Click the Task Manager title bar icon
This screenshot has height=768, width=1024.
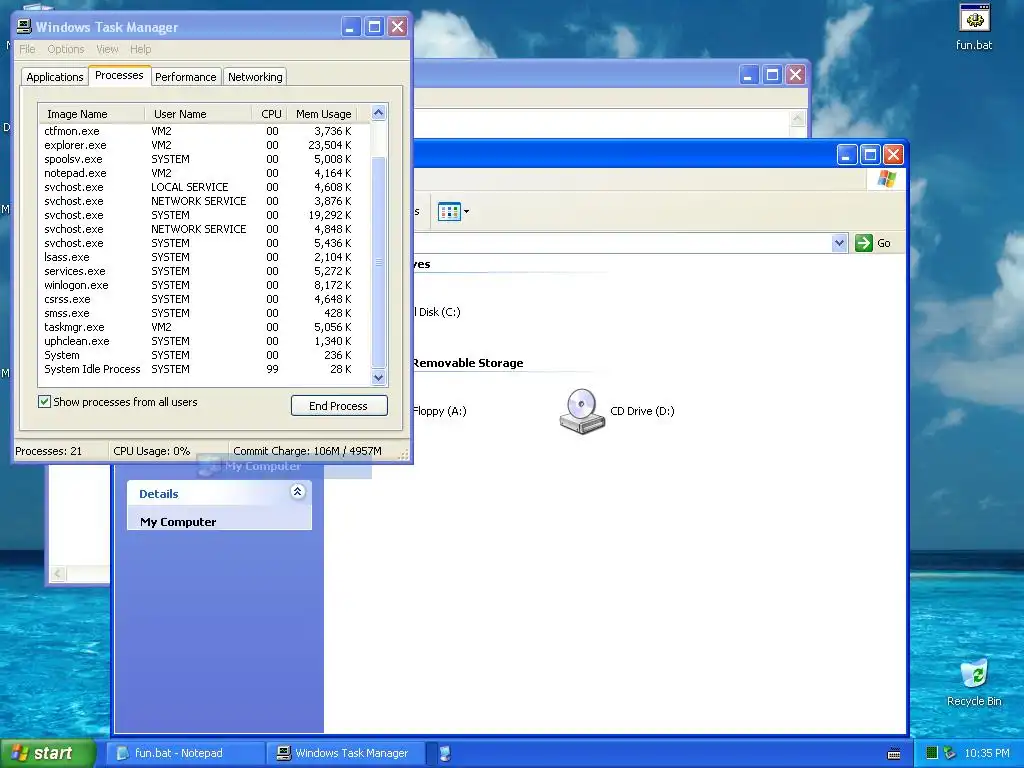pyautogui.click(x=24, y=27)
